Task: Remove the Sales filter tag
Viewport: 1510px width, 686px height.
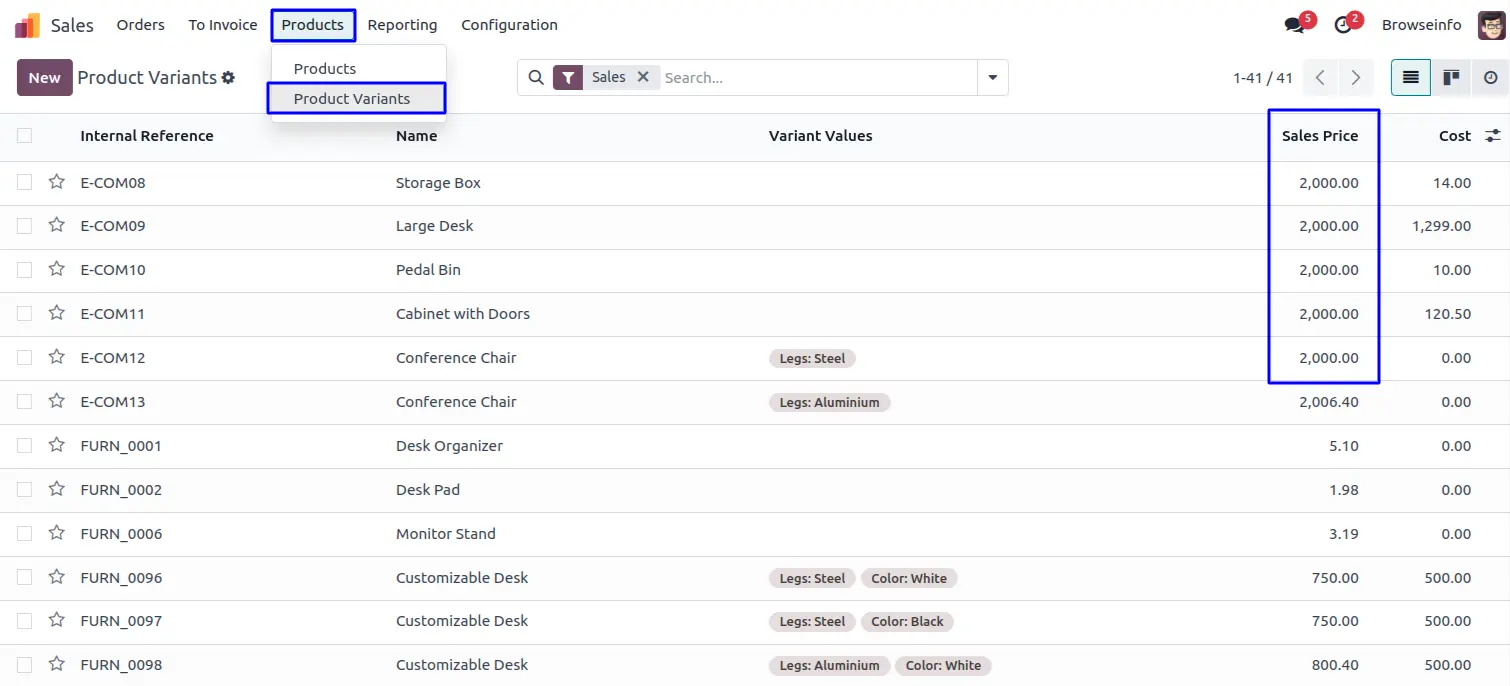Action: coord(643,77)
